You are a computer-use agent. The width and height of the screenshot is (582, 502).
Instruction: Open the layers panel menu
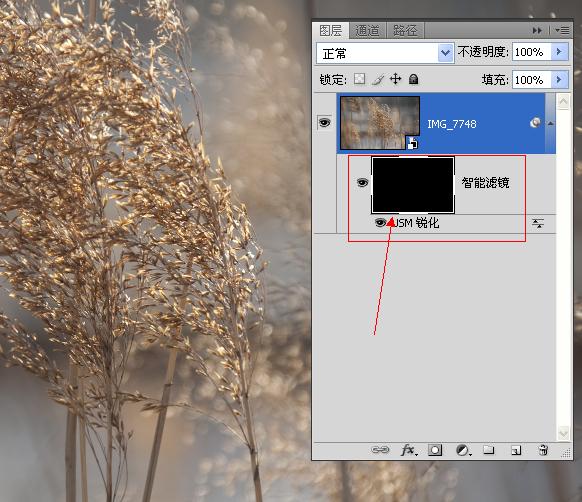click(562, 30)
